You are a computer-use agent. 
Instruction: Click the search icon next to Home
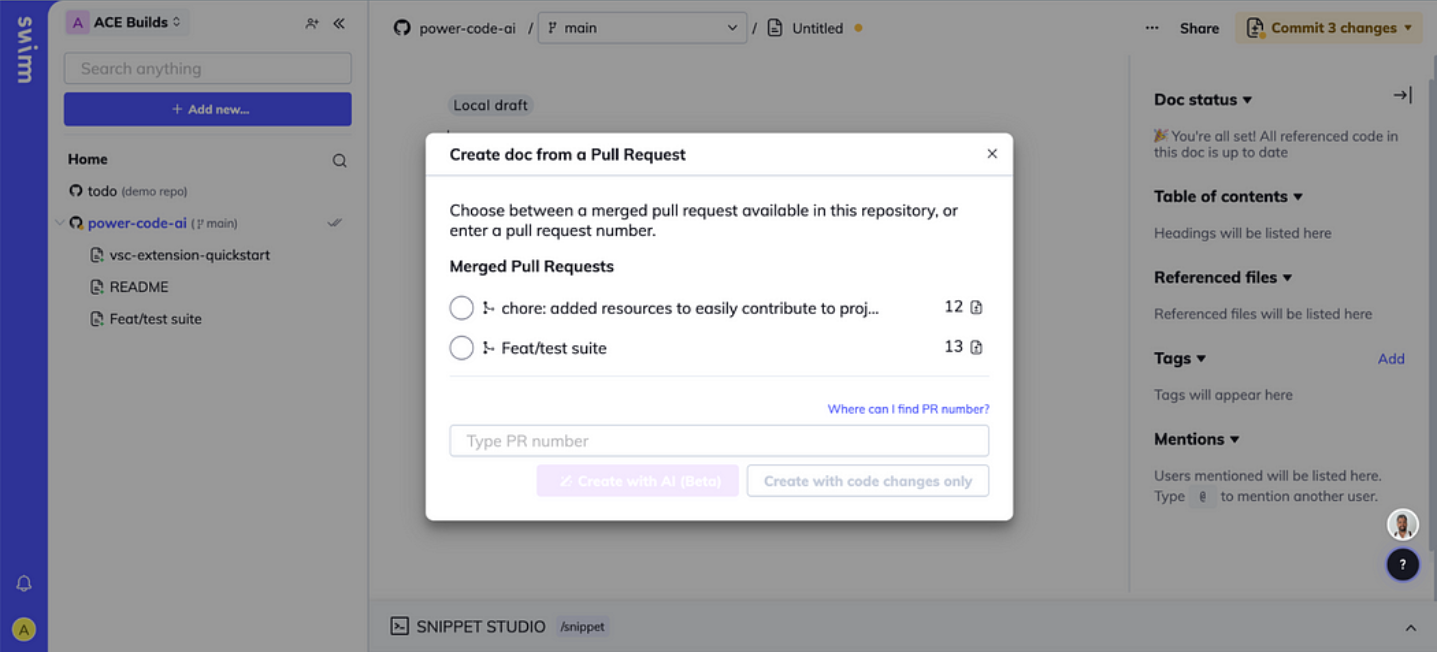pos(340,160)
